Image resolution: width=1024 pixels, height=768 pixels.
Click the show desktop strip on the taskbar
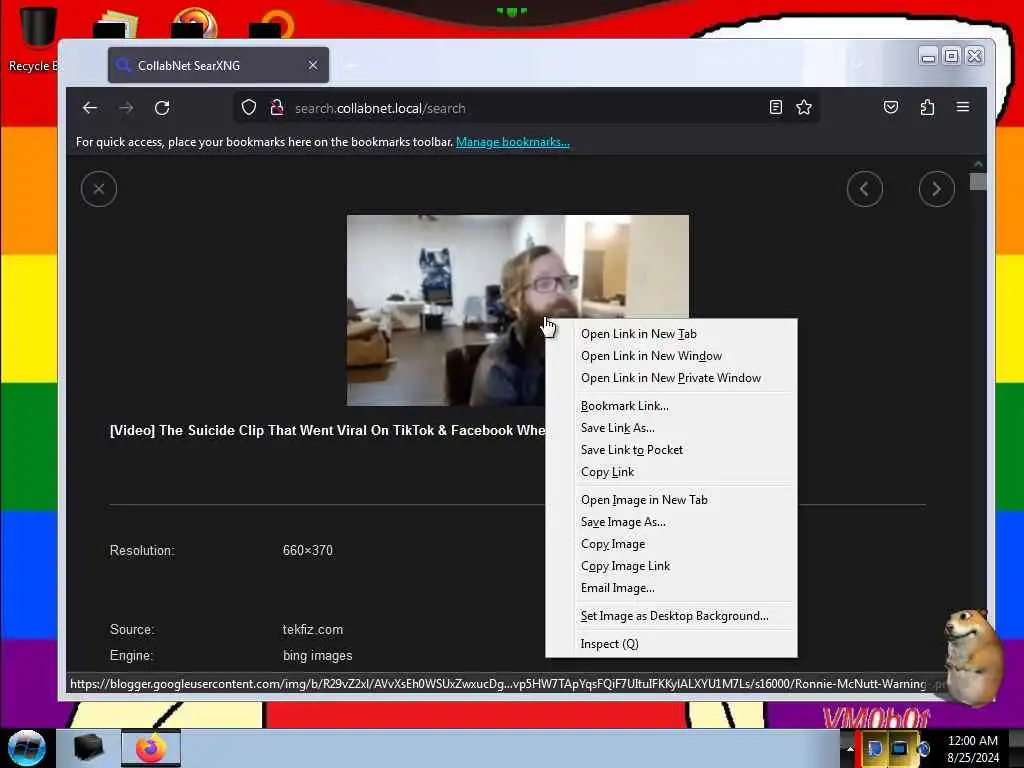[1016, 748]
